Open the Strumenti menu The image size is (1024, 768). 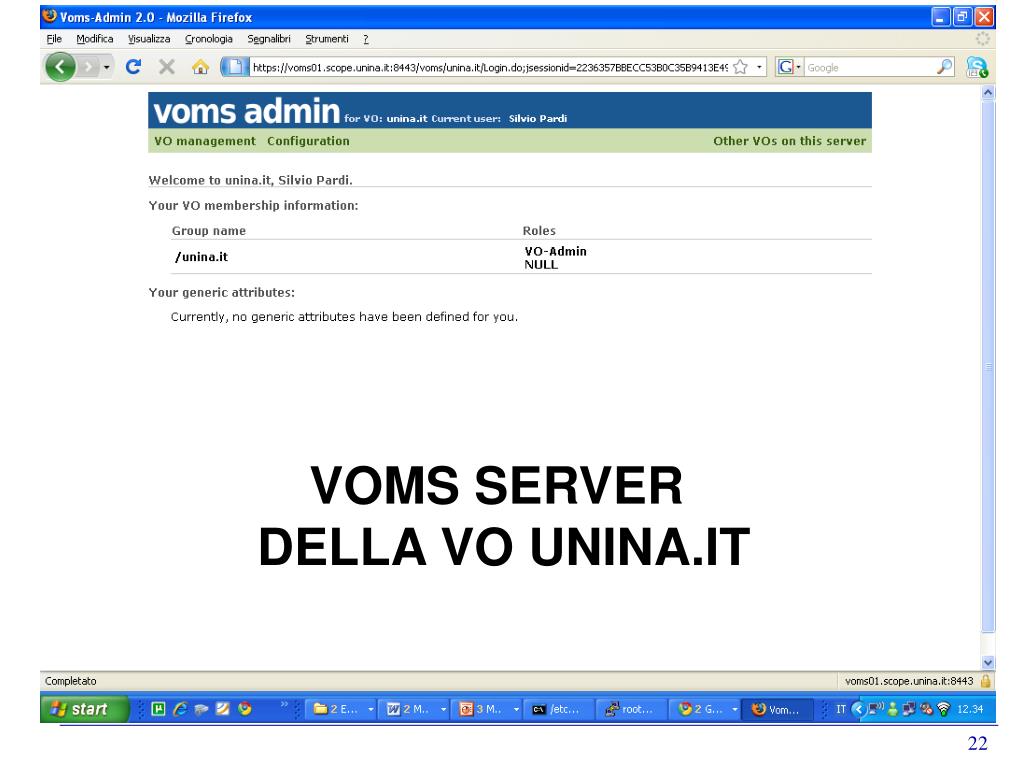pyautogui.click(x=327, y=39)
